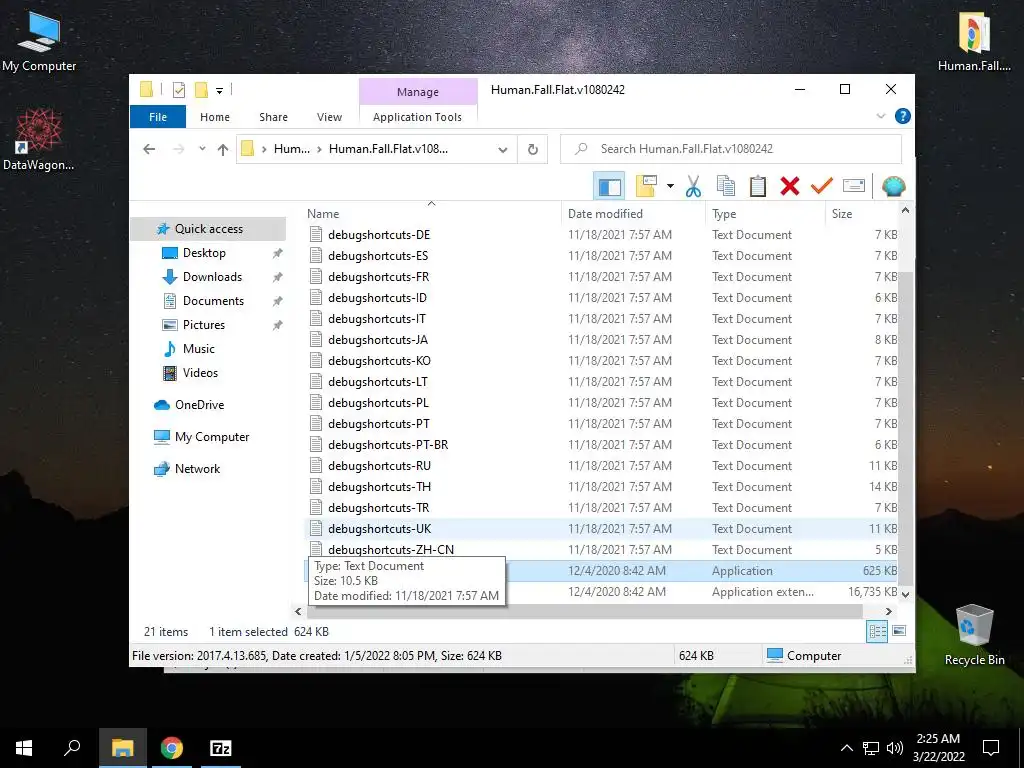Open the address bar history dropdown
Image resolution: width=1024 pixels, height=768 pixels.
(503, 150)
